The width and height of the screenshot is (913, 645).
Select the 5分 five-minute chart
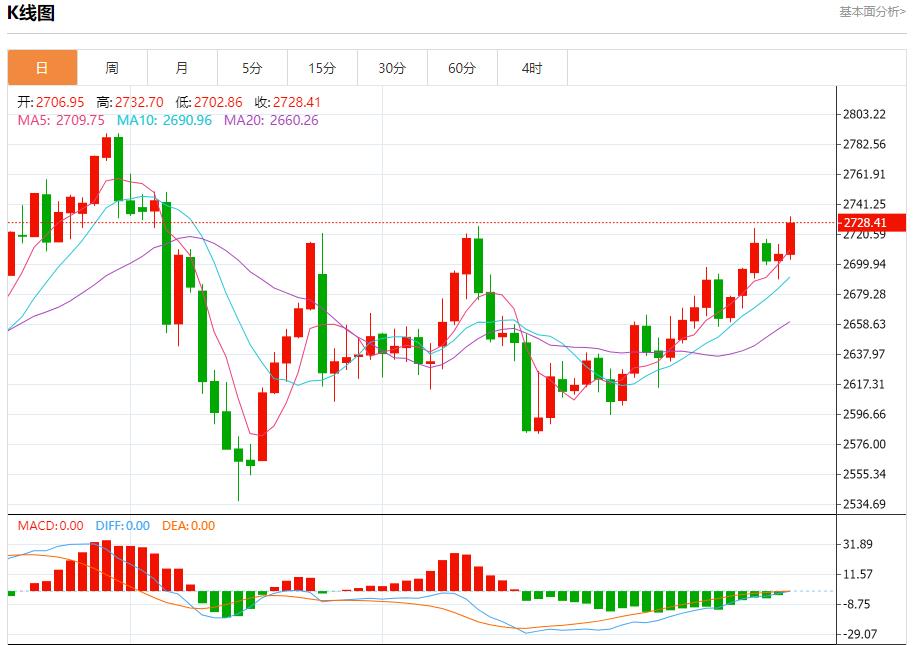pos(252,68)
